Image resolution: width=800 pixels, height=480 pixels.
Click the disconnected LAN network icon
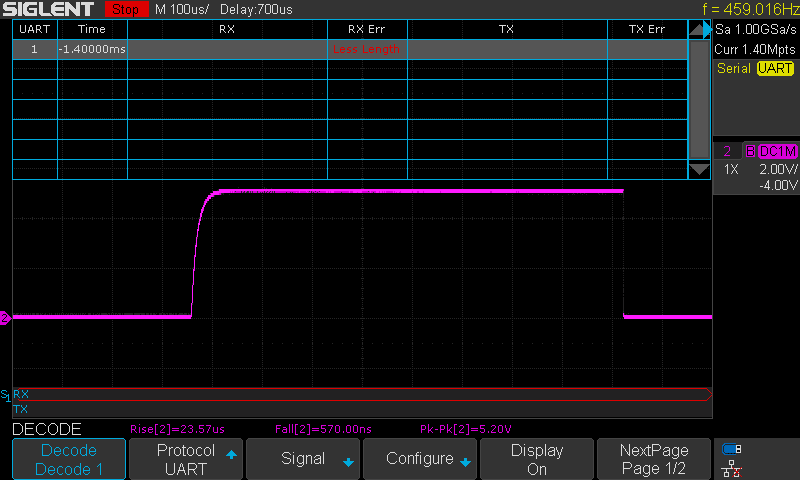tap(731, 467)
